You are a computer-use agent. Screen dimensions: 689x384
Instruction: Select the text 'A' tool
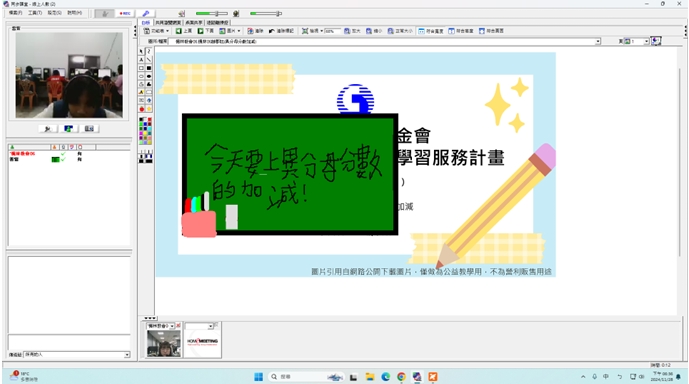[141, 60]
